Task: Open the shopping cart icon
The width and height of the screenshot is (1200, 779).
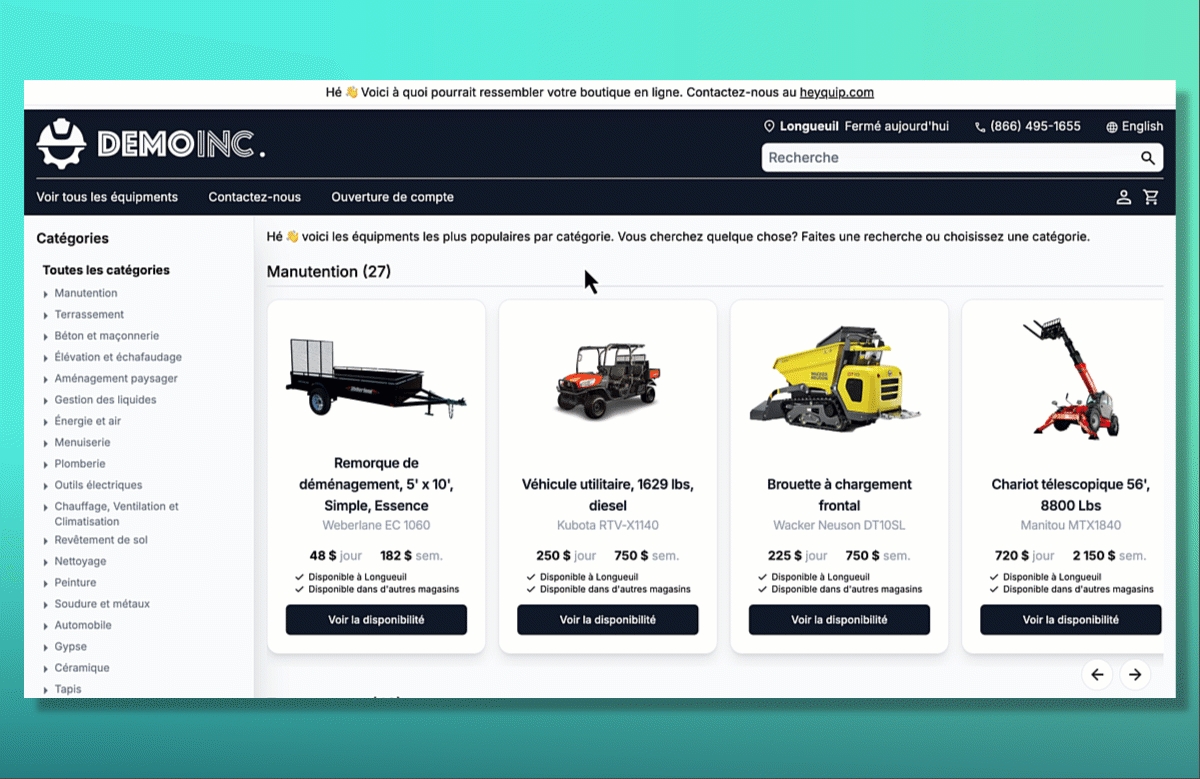Action: click(x=1151, y=198)
